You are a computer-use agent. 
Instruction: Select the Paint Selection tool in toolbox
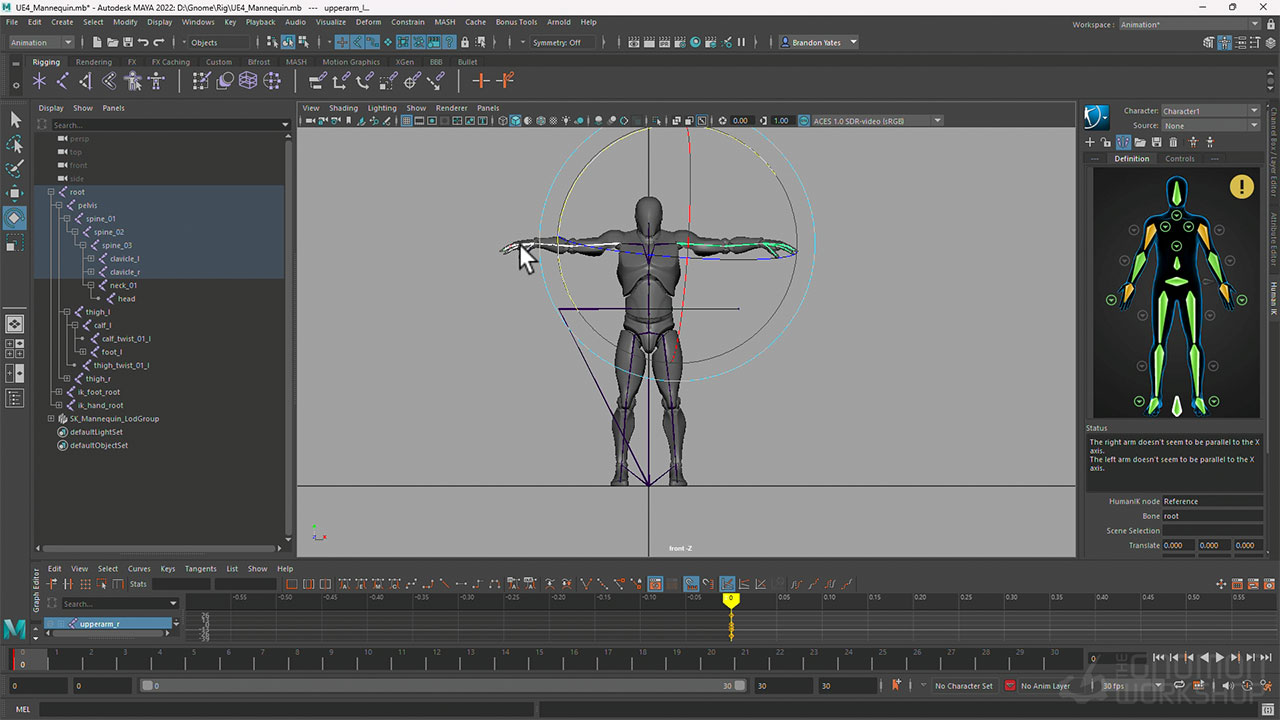pos(15,169)
